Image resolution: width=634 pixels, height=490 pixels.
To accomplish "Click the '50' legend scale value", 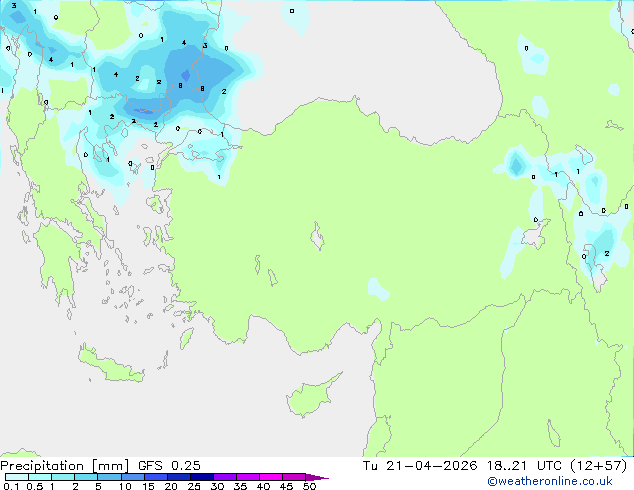I will click(x=309, y=486).
